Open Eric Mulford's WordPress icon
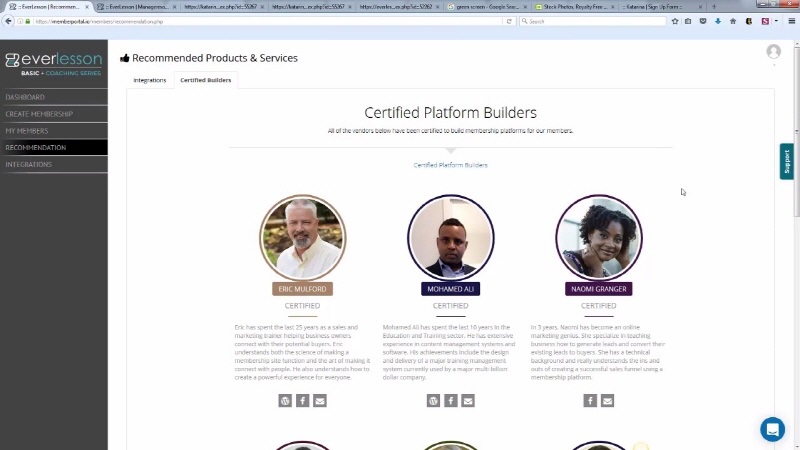The image size is (800, 450). point(285,401)
